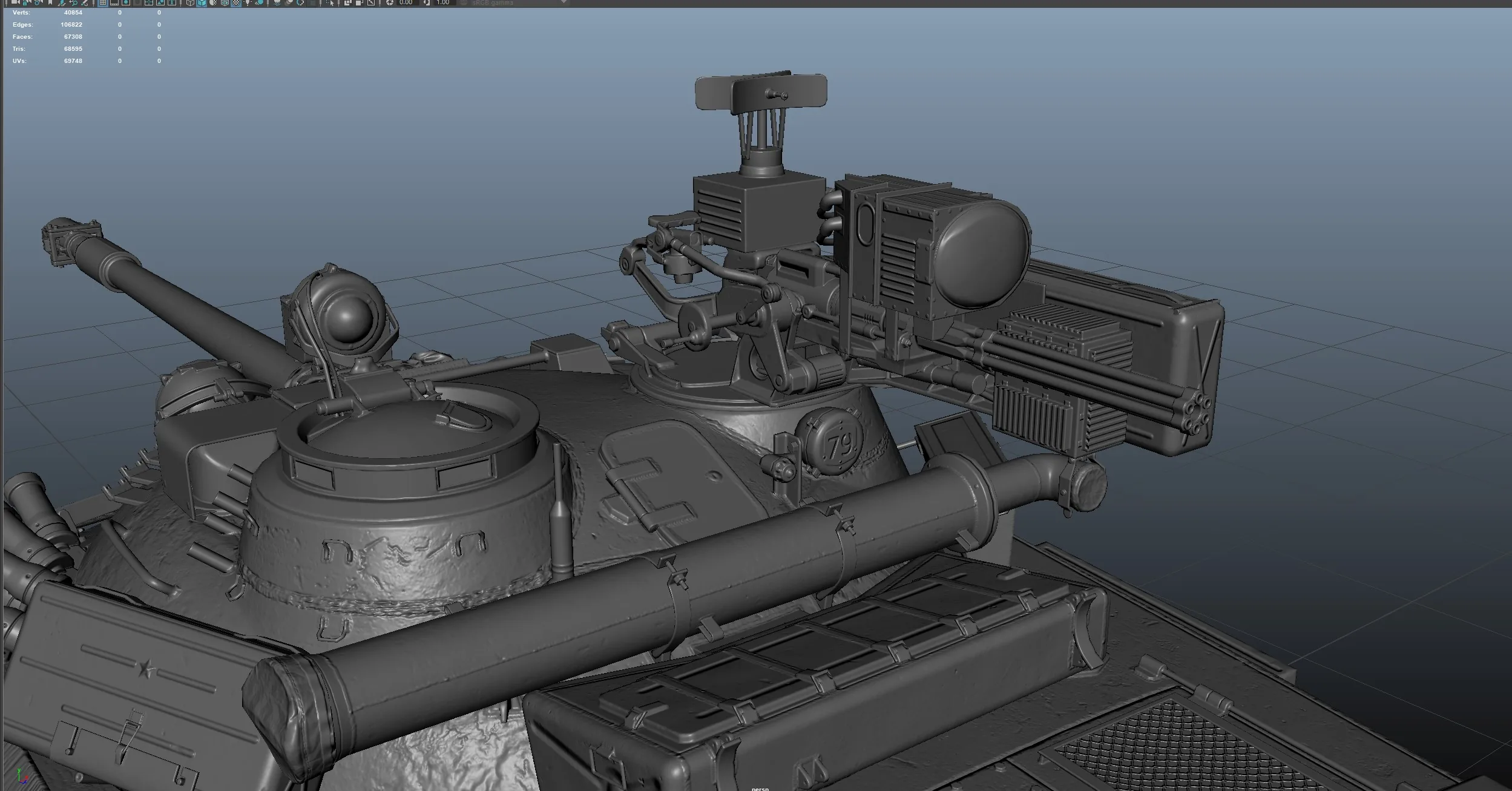
Task: Toggle the Resolution Gate display
Action: [x=126, y=2]
